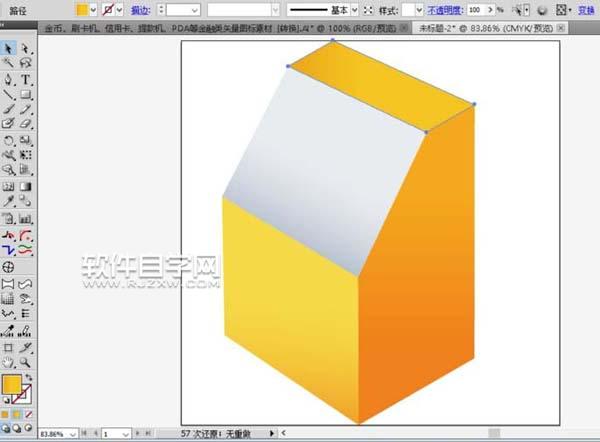Select the Type tool

pyautogui.click(x=26, y=80)
